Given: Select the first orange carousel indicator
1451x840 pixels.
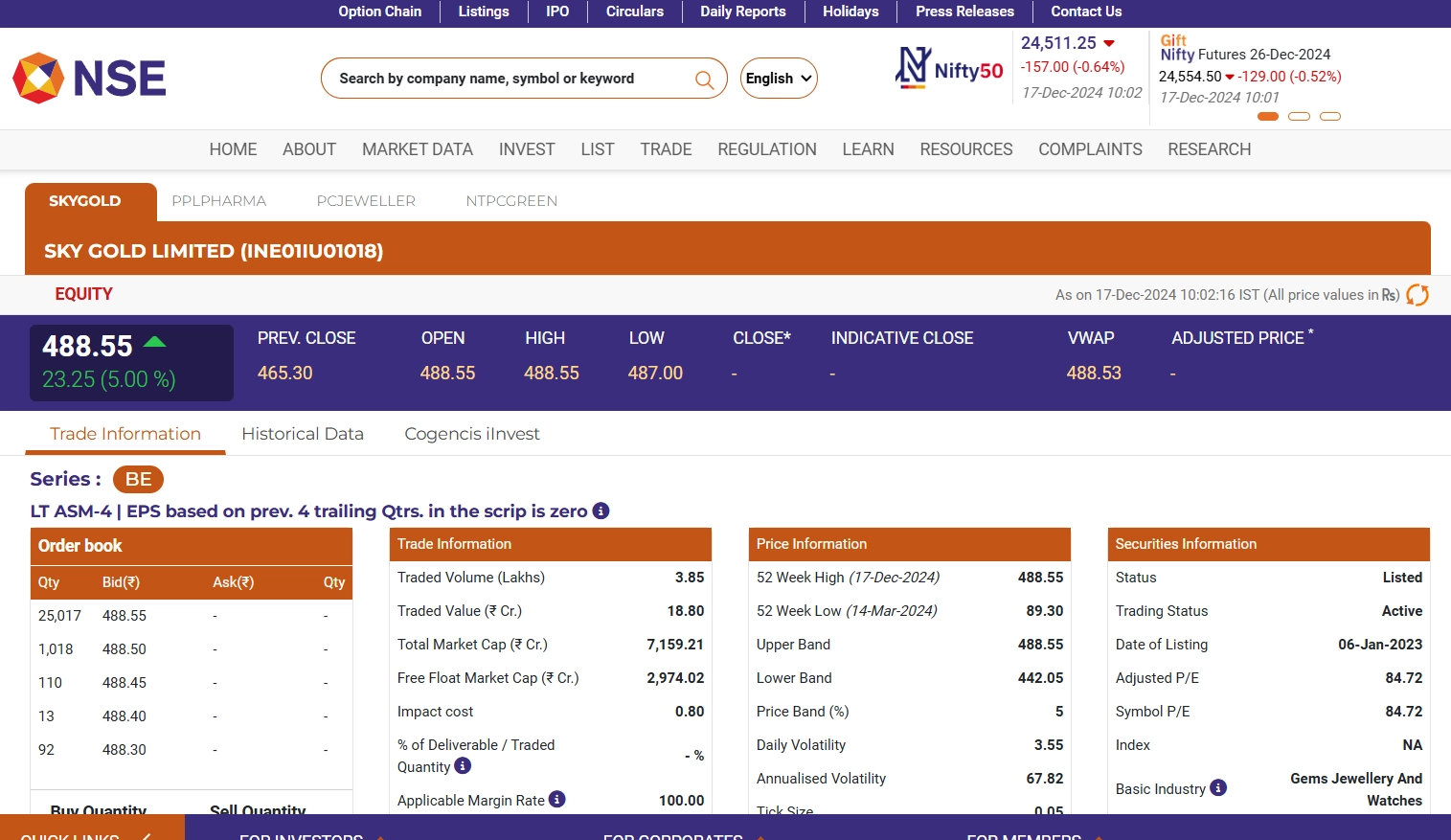Looking at the screenshot, I should (x=1267, y=117).
